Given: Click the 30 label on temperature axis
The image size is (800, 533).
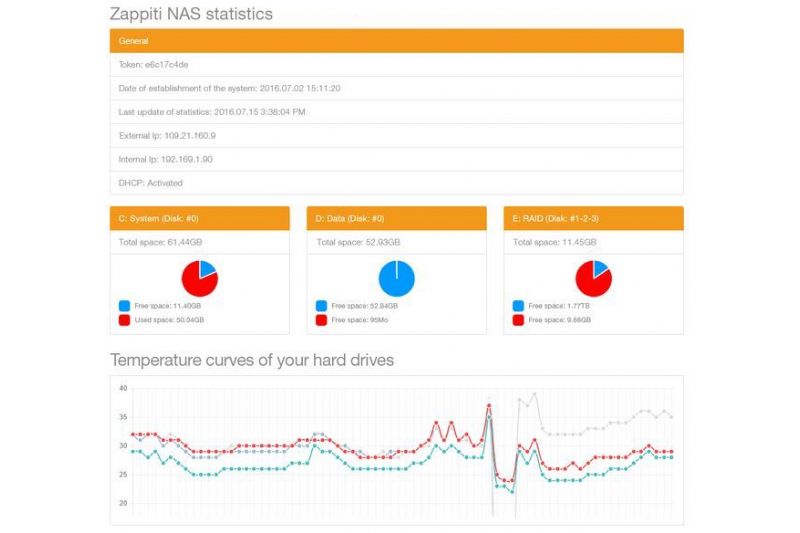Looking at the screenshot, I should [x=123, y=446].
